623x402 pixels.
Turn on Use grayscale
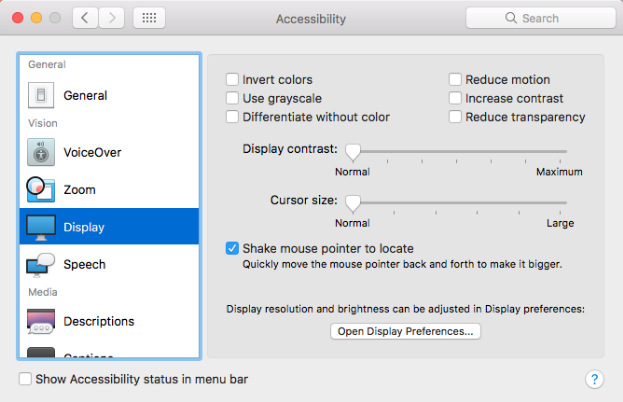[232, 98]
